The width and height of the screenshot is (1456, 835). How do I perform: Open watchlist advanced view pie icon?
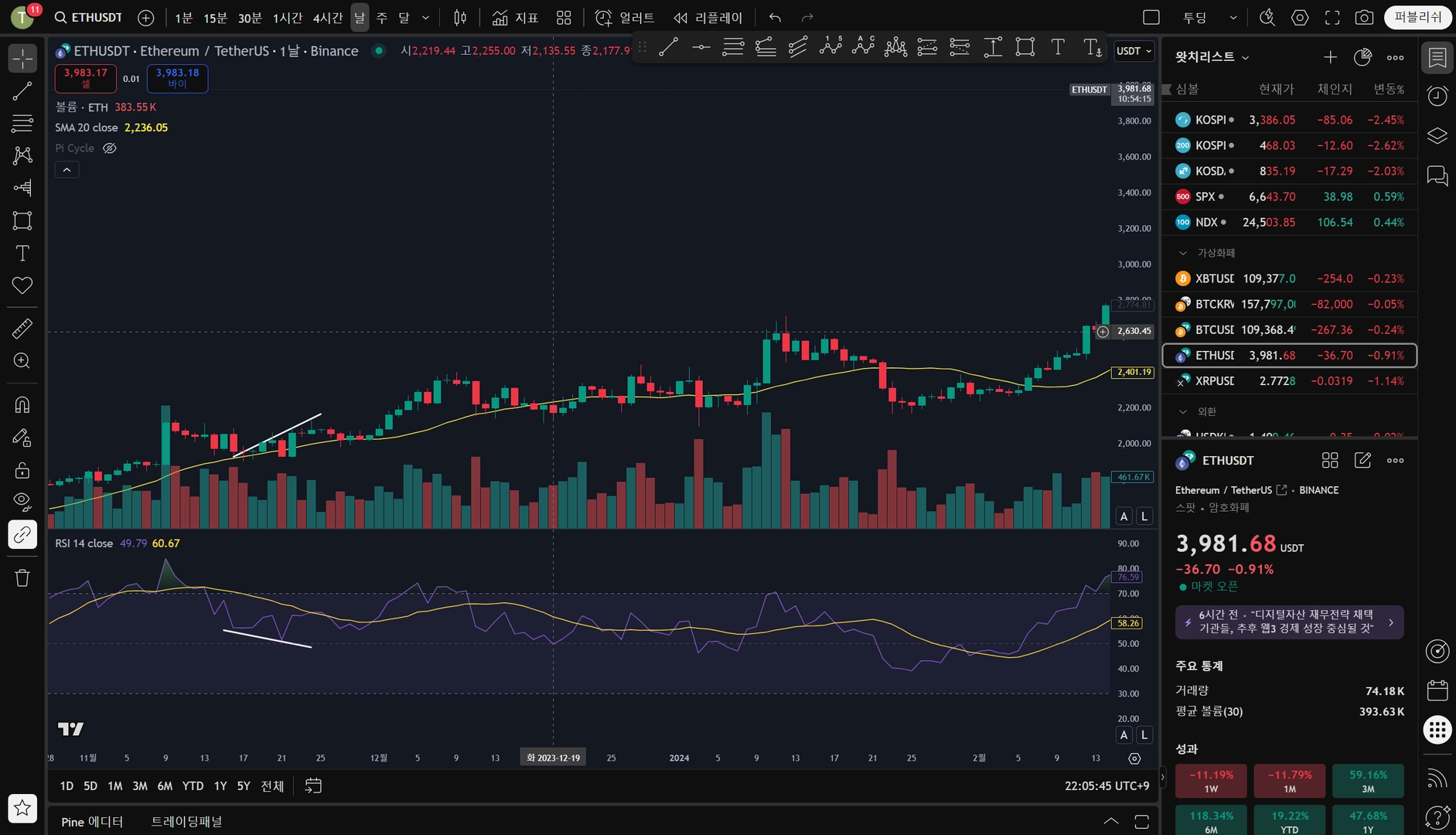(x=1362, y=57)
